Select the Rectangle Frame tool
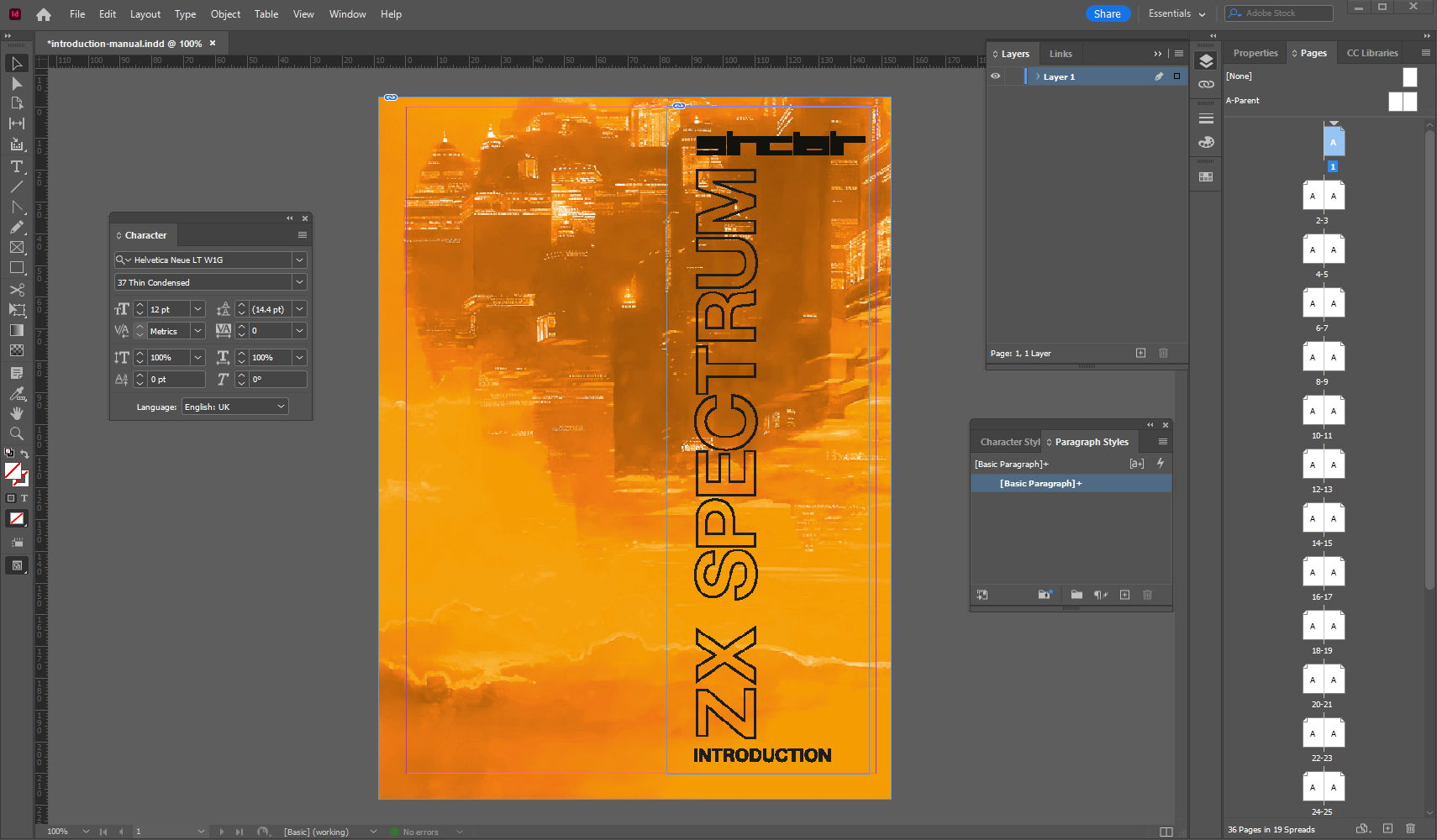 [x=16, y=247]
